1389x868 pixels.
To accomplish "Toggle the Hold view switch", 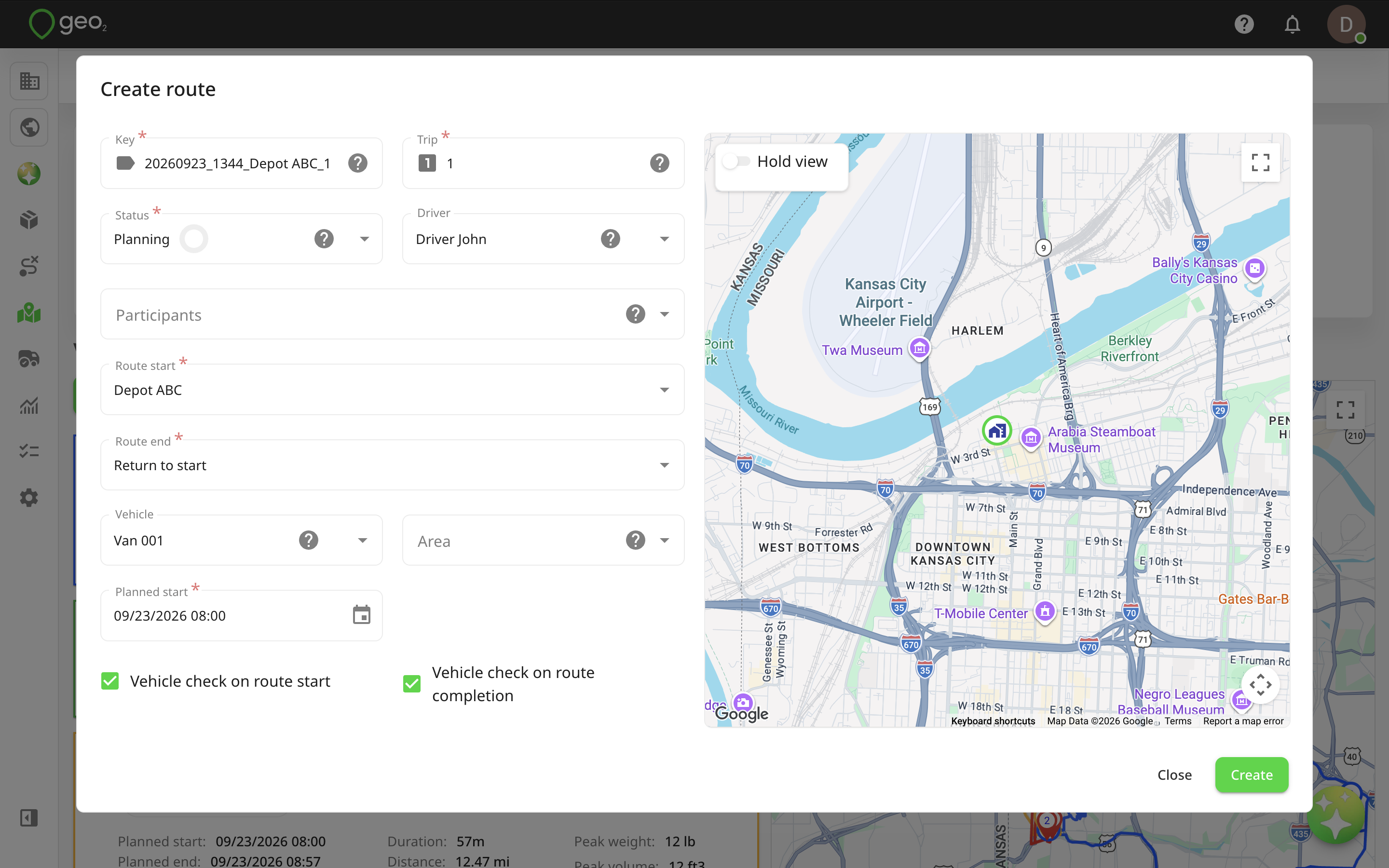I will pos(736,162).
